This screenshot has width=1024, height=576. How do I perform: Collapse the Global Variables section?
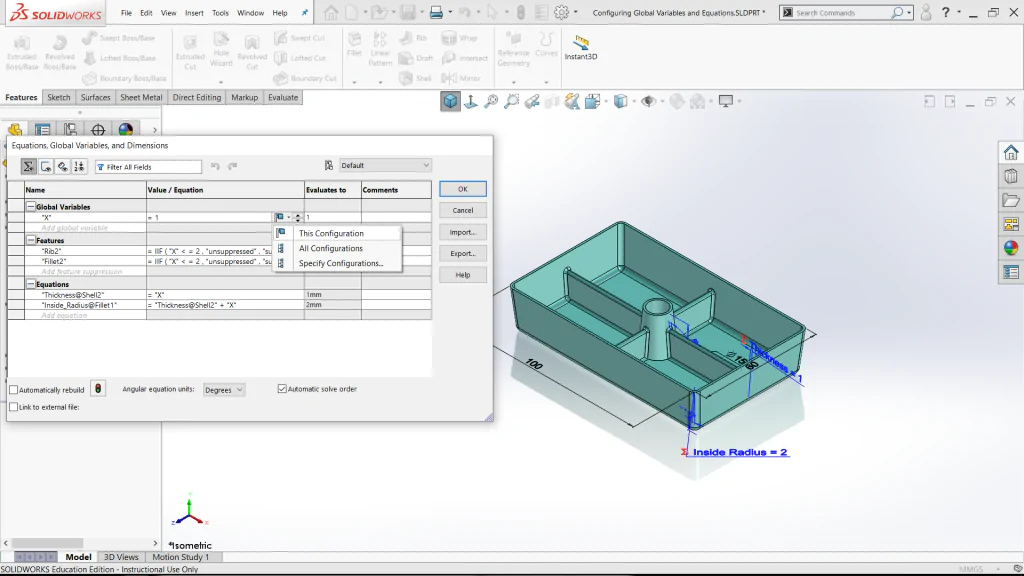(x=31, y=206)
